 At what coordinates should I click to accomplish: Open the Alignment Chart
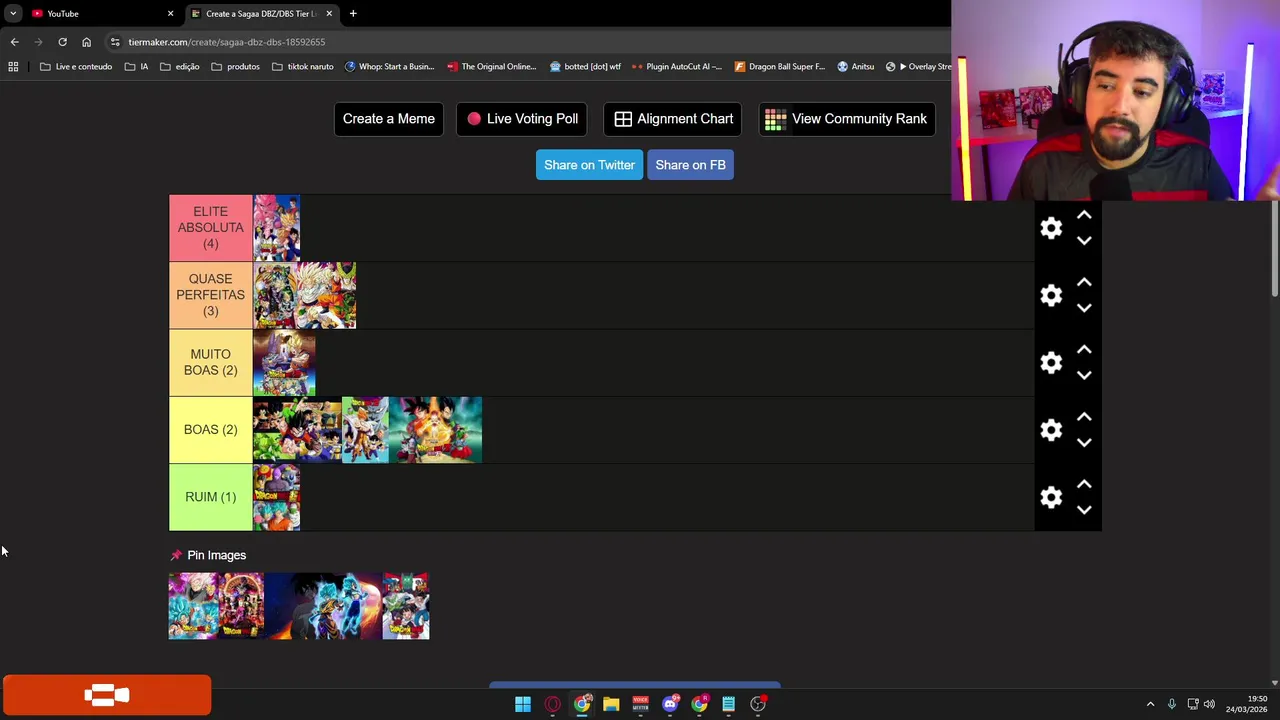[674, 119]
